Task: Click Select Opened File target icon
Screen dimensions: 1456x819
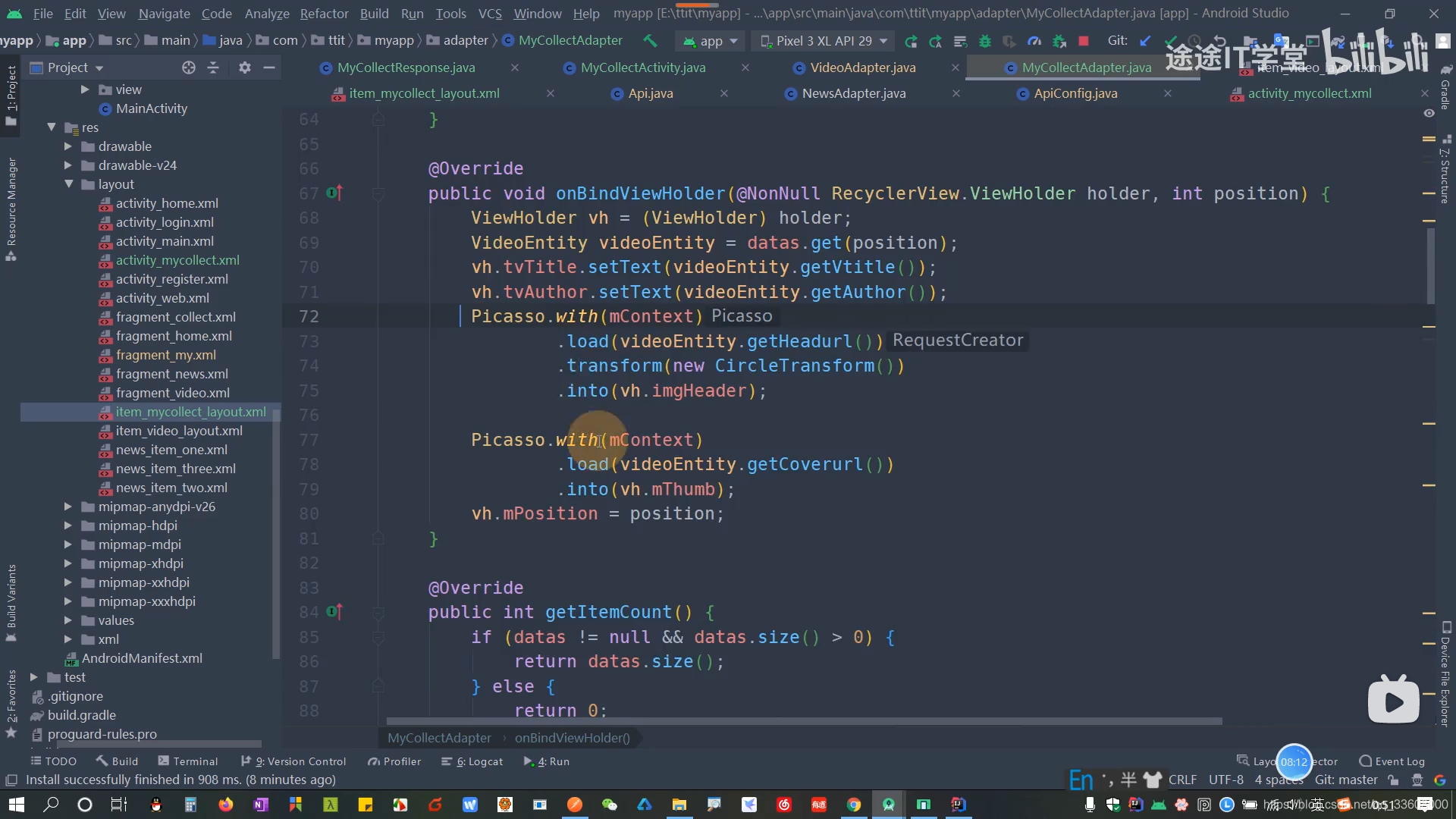Action: (189, 67)
